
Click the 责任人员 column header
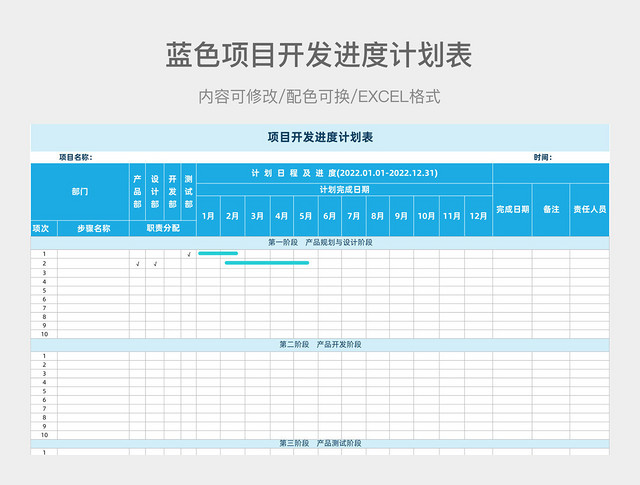click(589, 209)
